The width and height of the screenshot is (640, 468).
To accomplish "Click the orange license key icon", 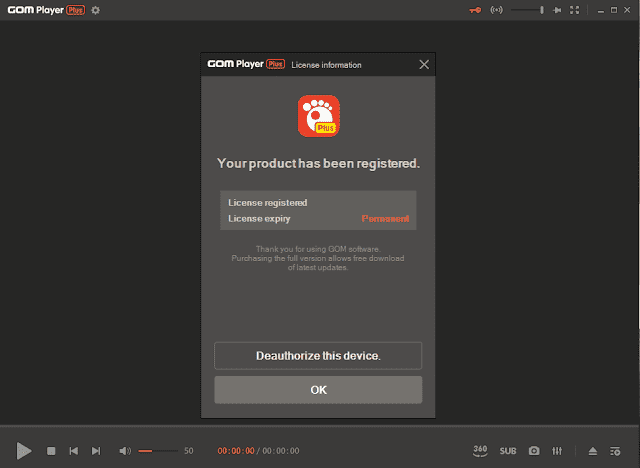I will coord(475,10).
